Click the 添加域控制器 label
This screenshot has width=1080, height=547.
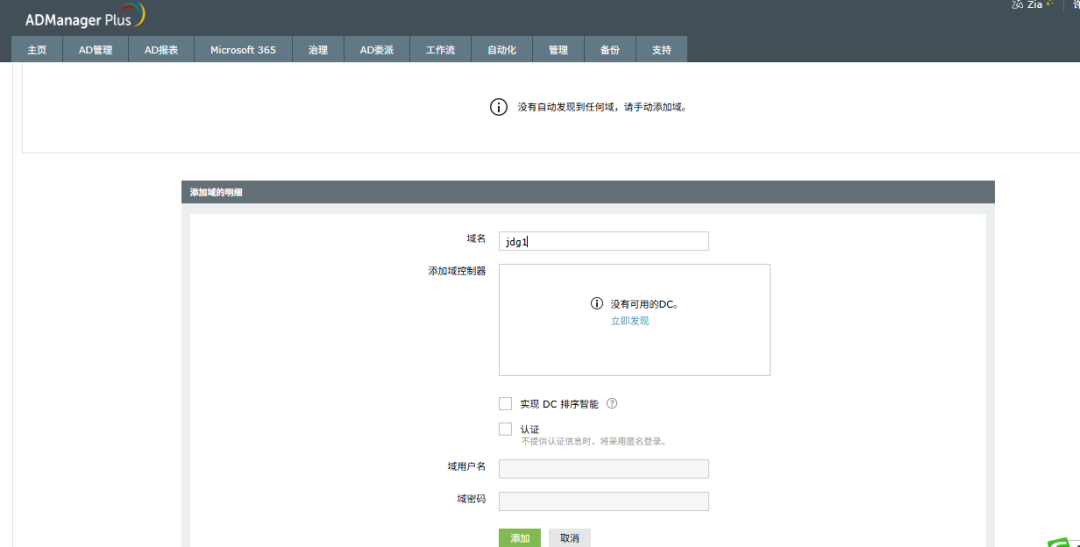457,271
